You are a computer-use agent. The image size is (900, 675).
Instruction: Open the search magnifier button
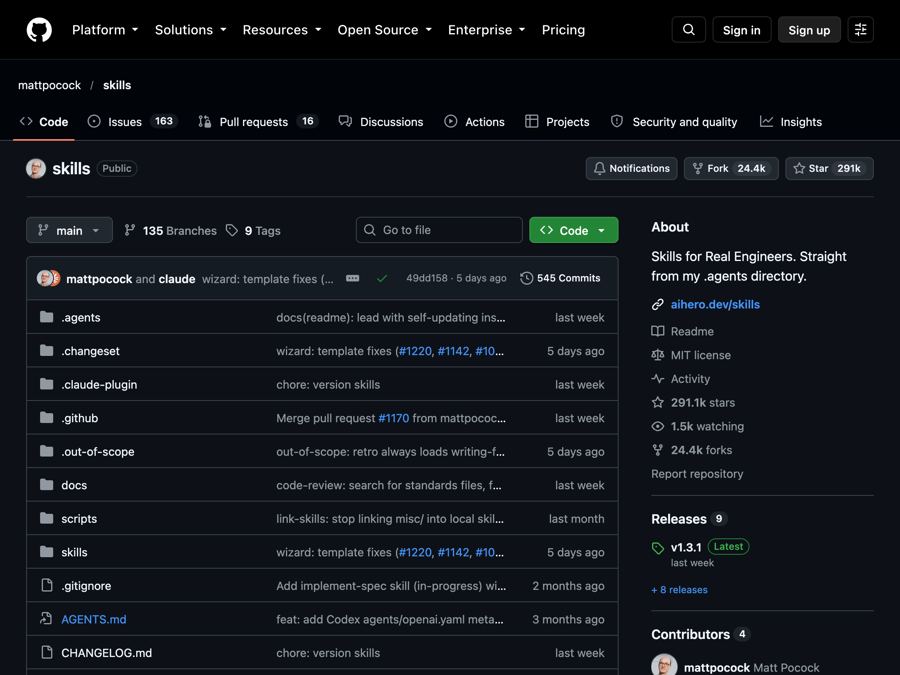click(x=688, y=30)
